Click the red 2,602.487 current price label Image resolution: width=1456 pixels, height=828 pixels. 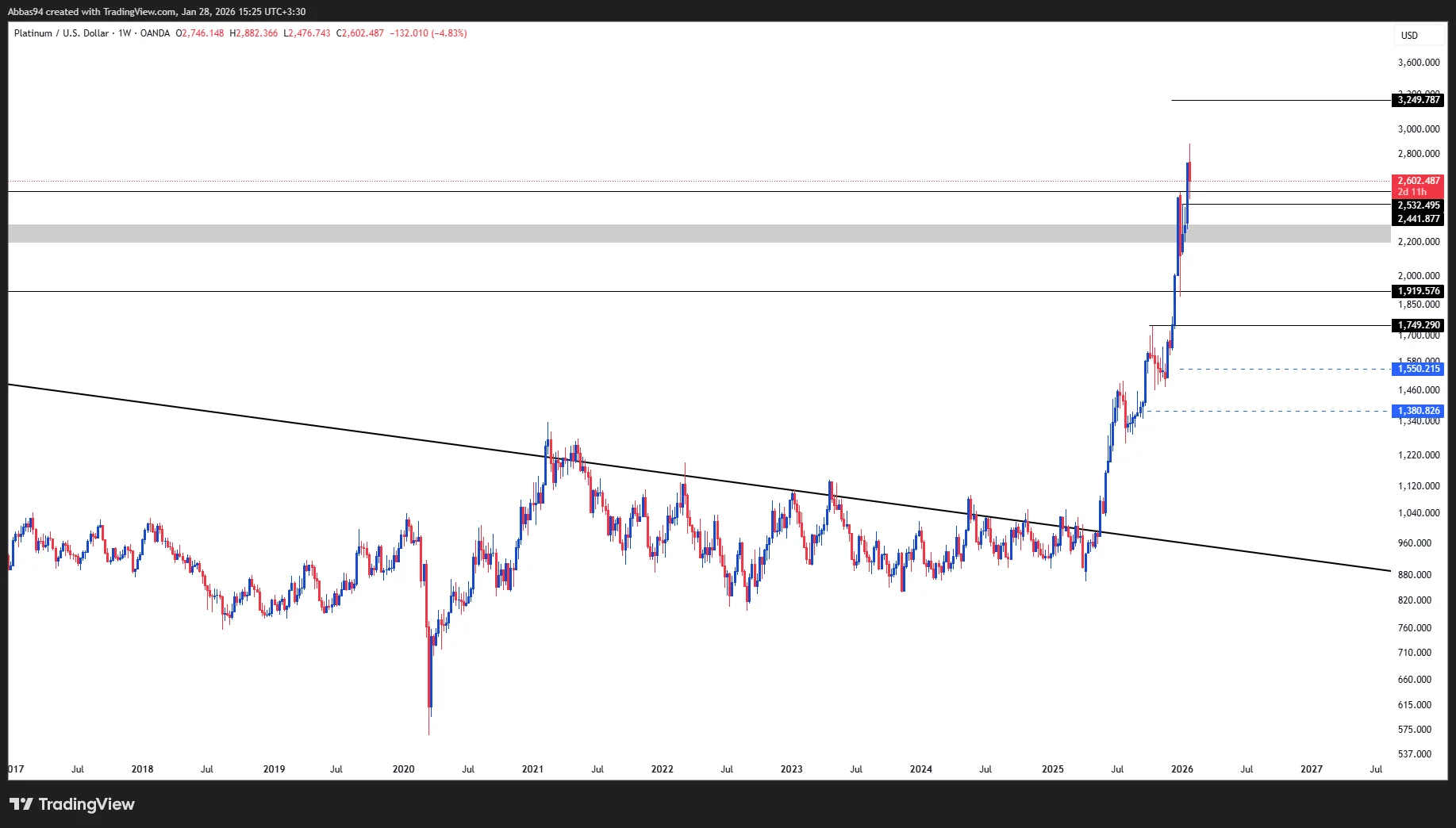pos(1418,181)
